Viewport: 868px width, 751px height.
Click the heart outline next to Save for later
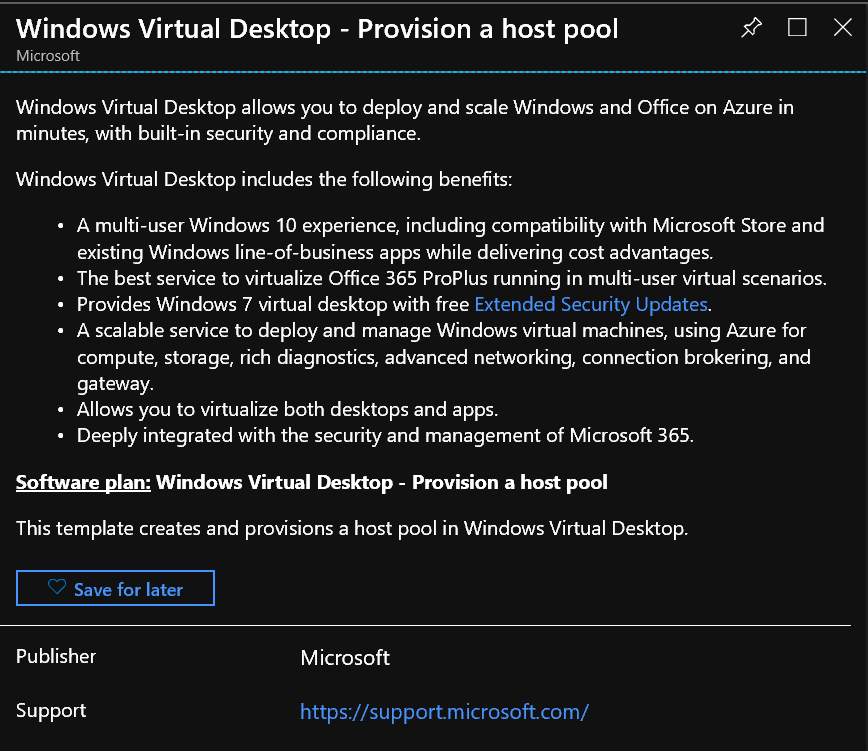[57, 587]
